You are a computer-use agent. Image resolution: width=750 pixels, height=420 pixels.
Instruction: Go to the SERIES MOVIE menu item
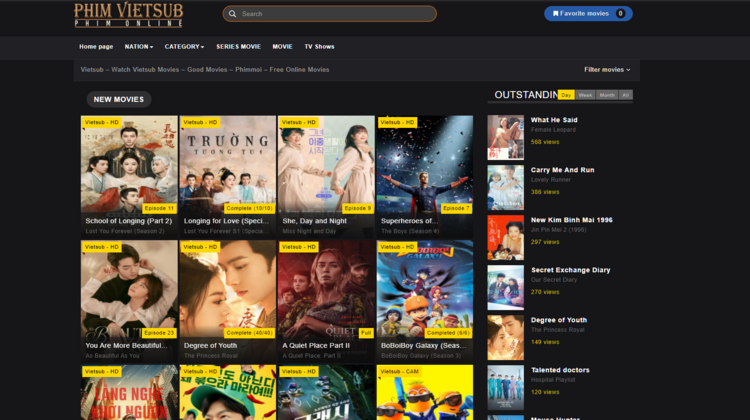[238, 46]
